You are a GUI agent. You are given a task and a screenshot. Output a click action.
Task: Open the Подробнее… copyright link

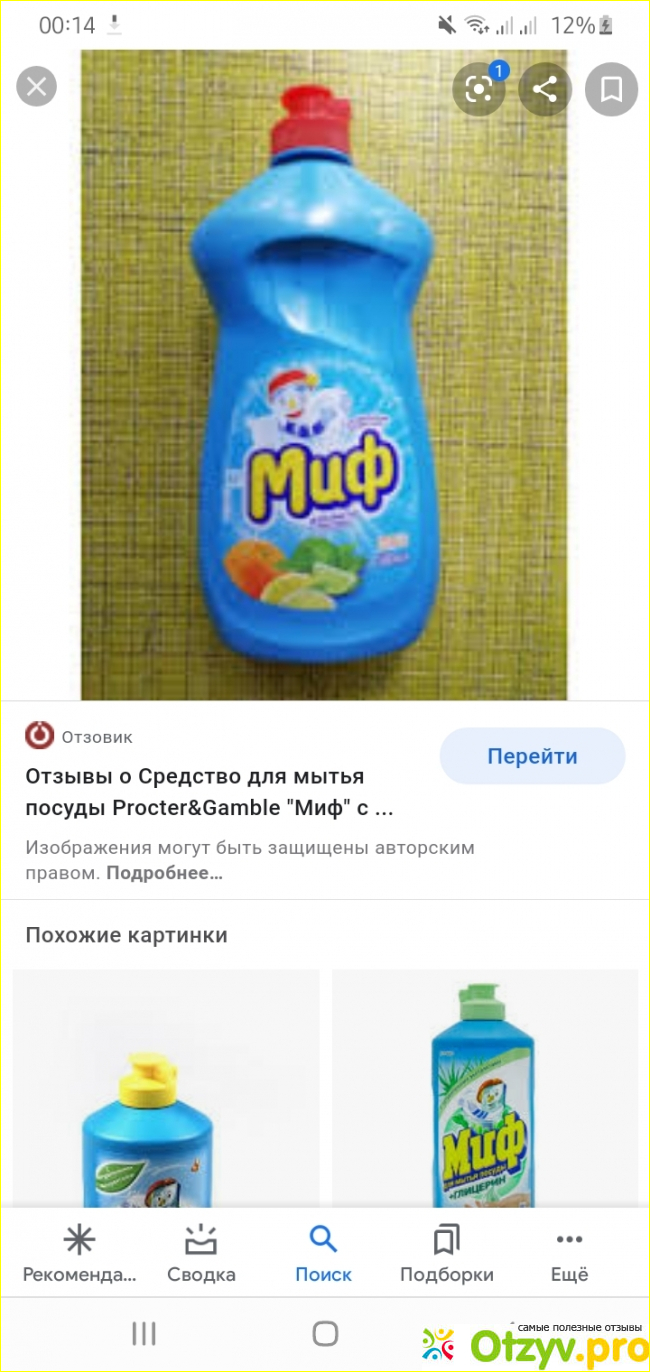(x=164, y=873)
